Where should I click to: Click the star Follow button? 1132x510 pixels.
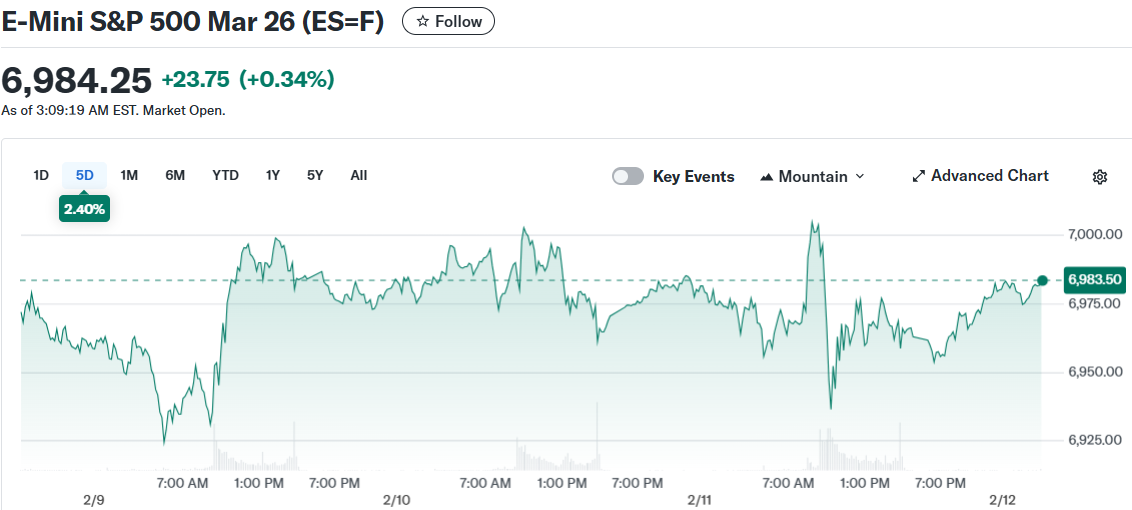448,22
